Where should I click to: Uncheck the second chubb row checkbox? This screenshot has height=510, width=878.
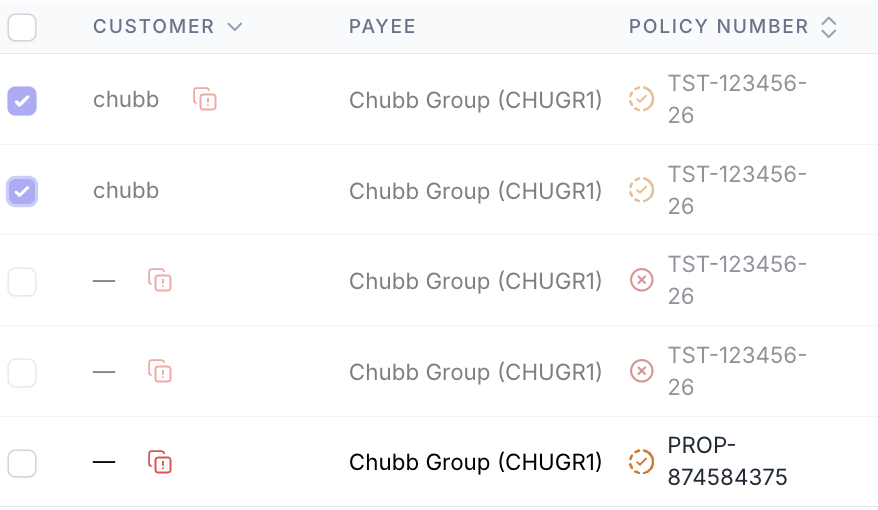coord(22,191)
